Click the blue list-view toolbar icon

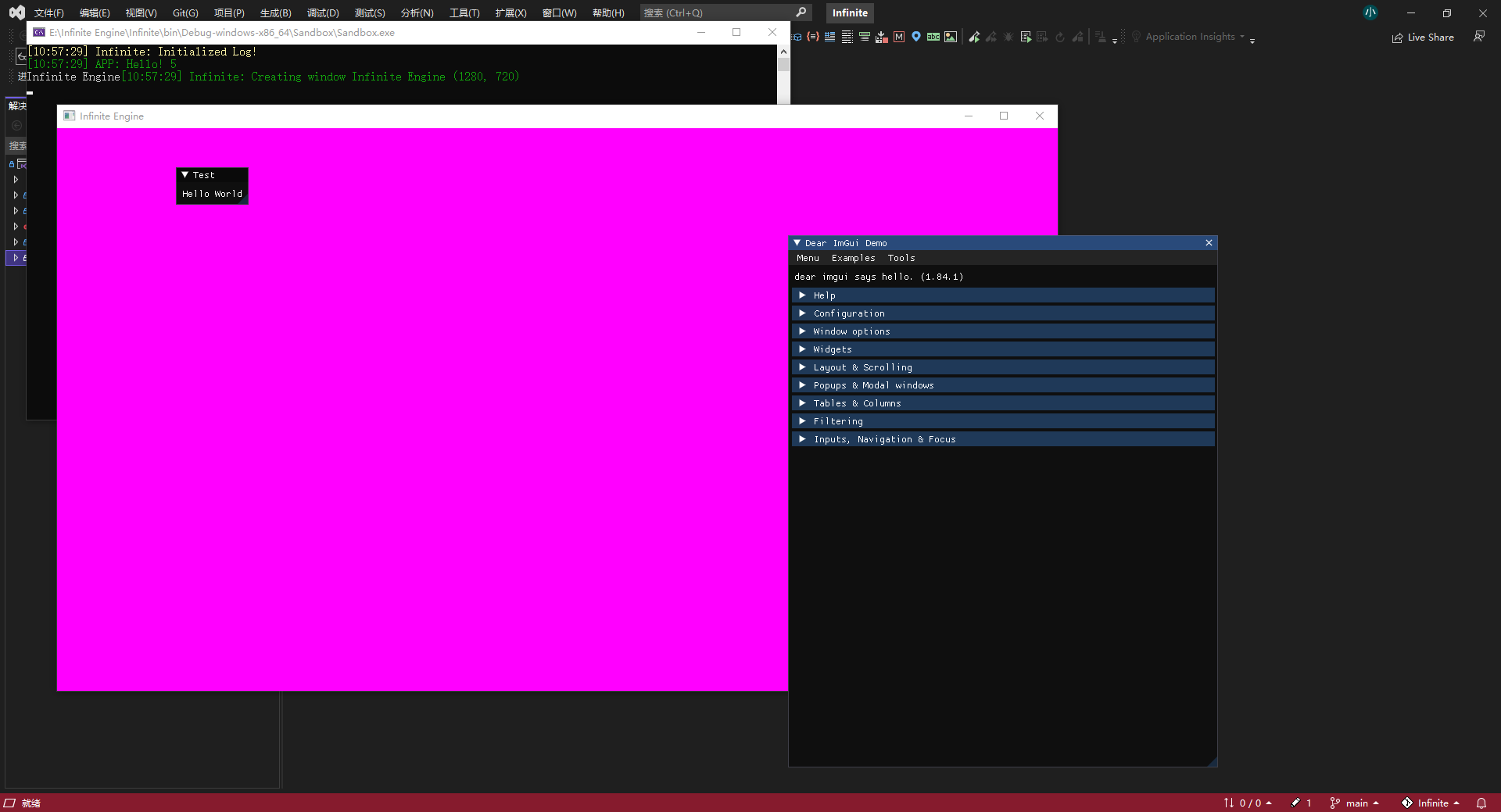click(830, 37)
